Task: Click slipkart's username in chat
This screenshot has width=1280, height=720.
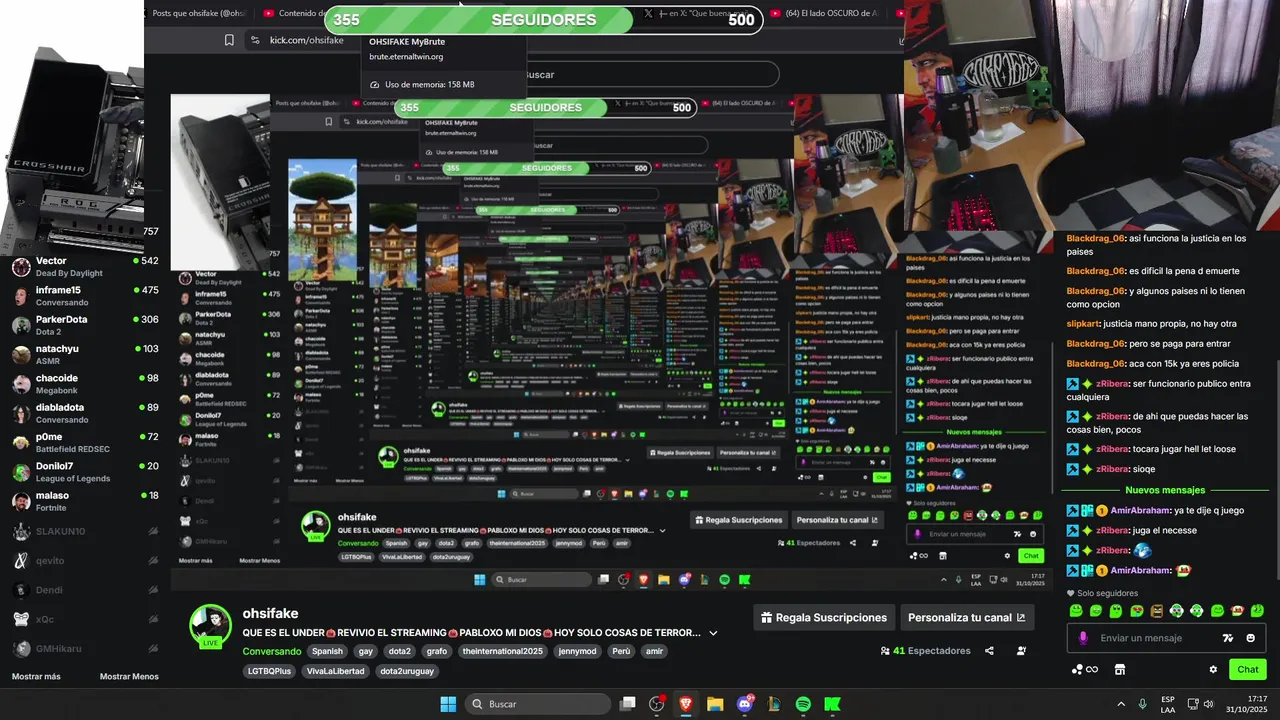Action: 1082,324
